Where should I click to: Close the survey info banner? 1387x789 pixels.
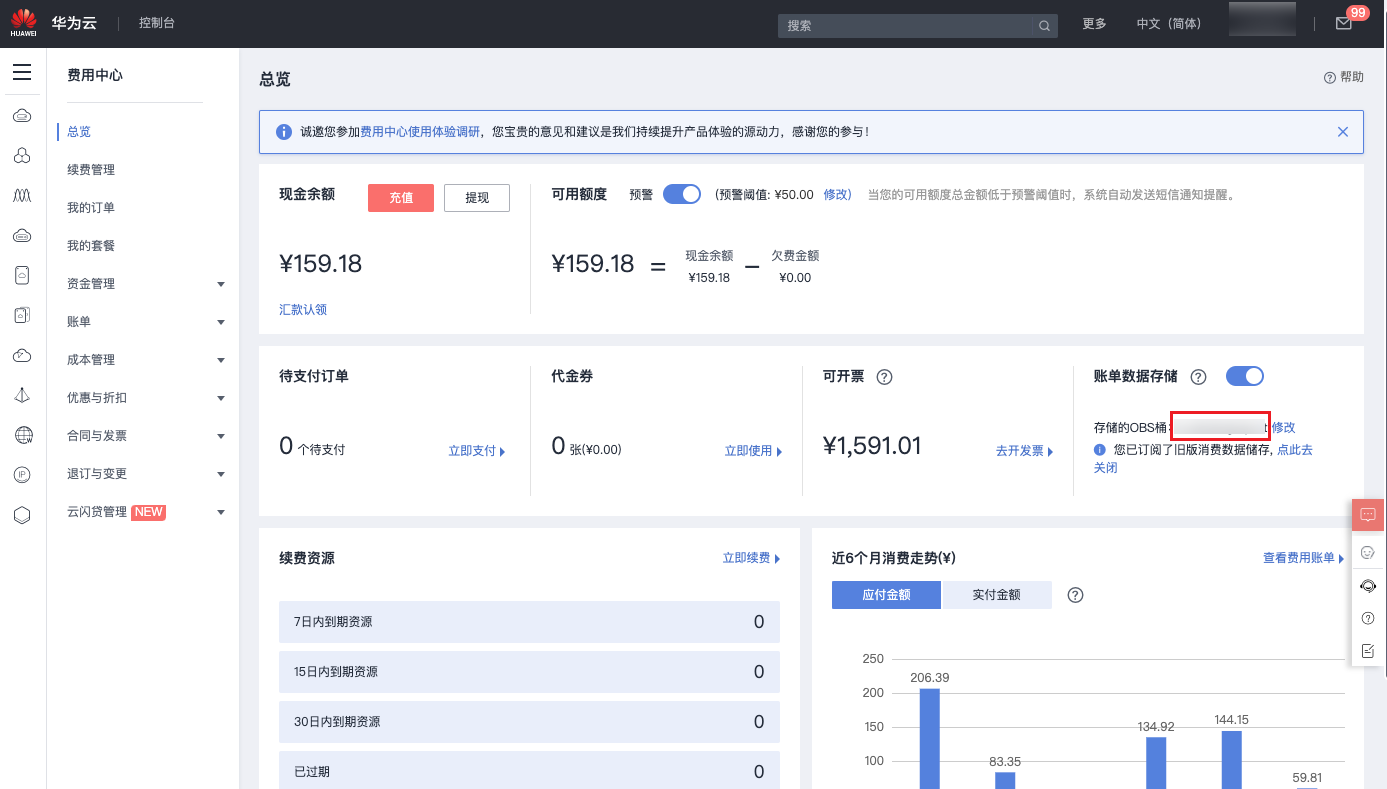pyautogui.click(x=1343, y=132)
